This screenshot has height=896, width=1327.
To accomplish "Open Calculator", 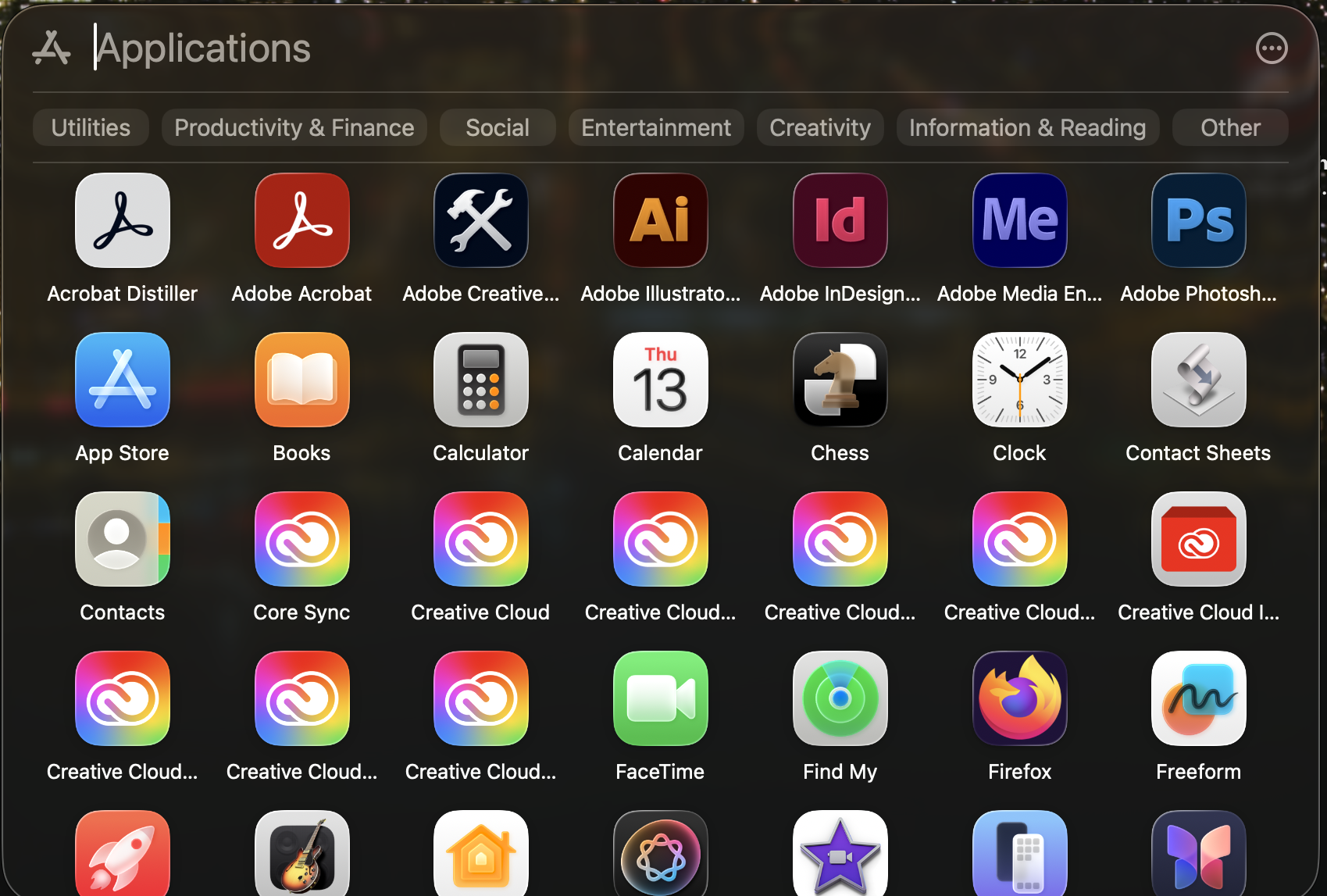I will 481,380.
